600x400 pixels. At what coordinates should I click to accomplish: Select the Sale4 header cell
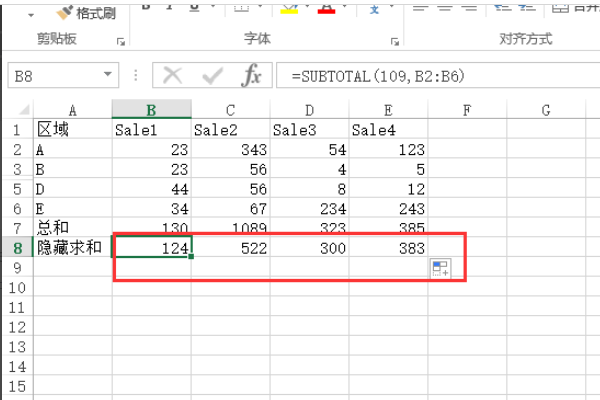[x=388, y=130]
